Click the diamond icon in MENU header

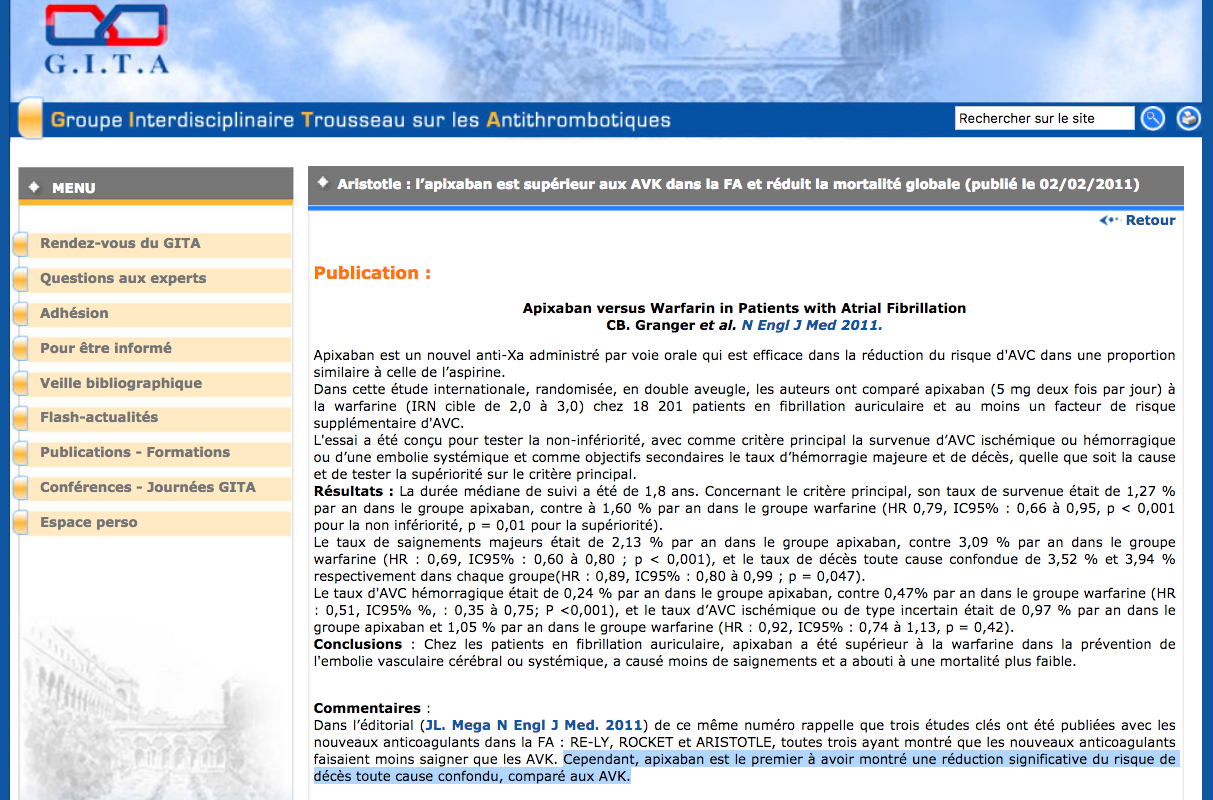coord(34,187)
